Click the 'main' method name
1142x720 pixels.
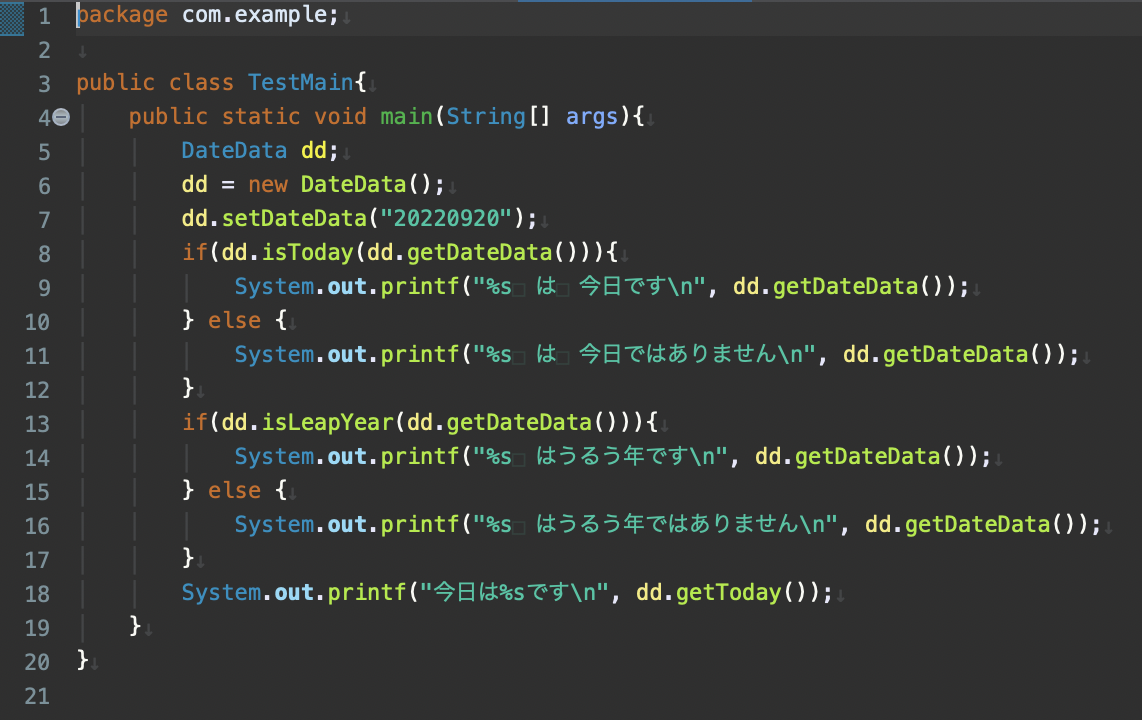tap(406, 116)
